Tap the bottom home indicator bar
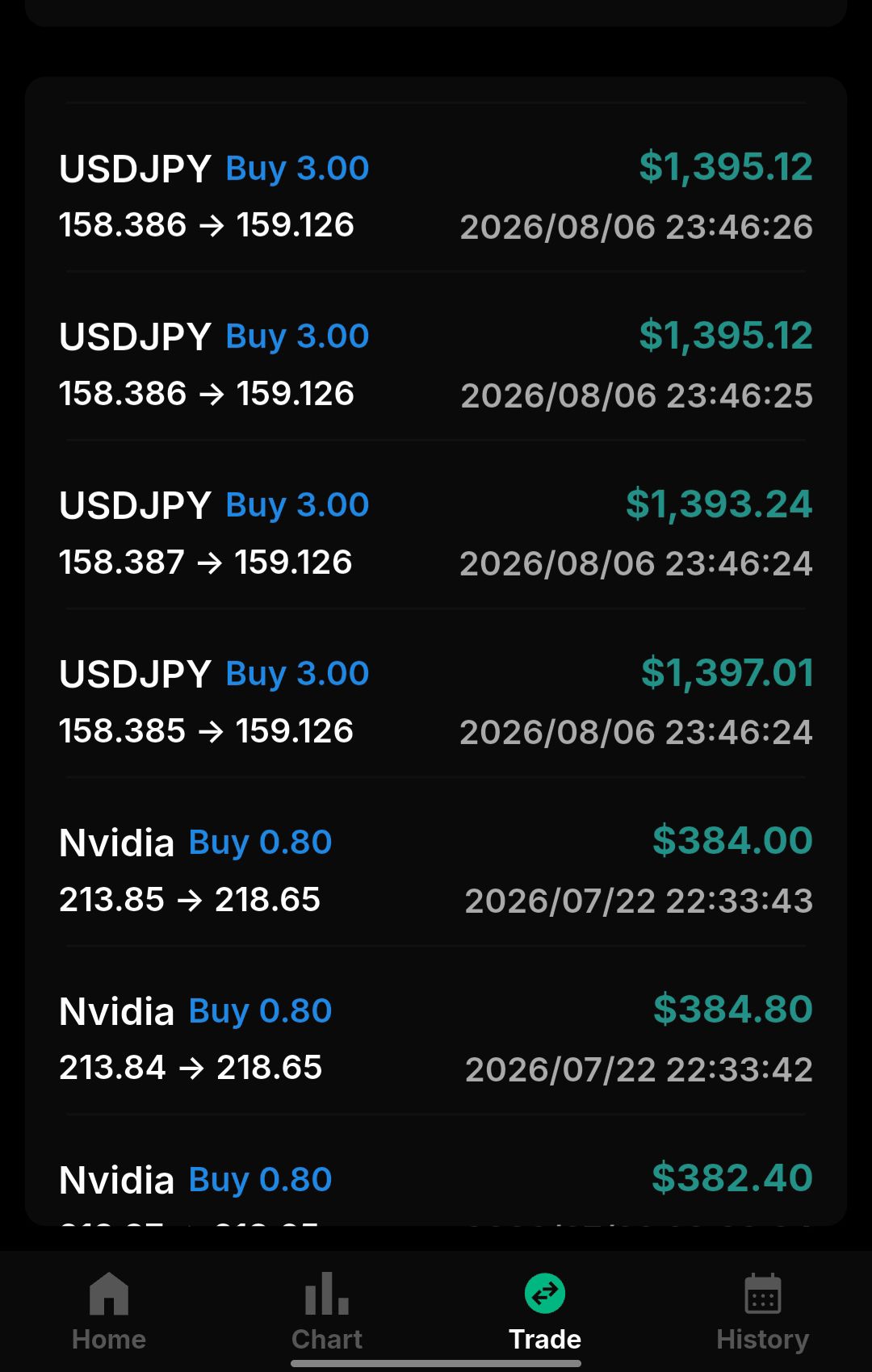The image size is (872, 1372). [x=436, y=1363]
